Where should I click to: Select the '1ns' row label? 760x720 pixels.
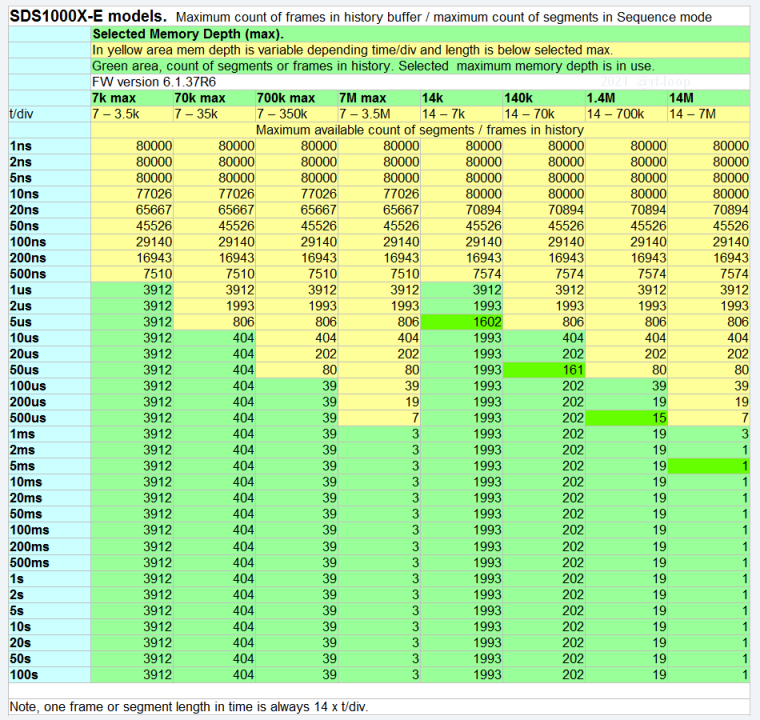click(x=49, y=146)
